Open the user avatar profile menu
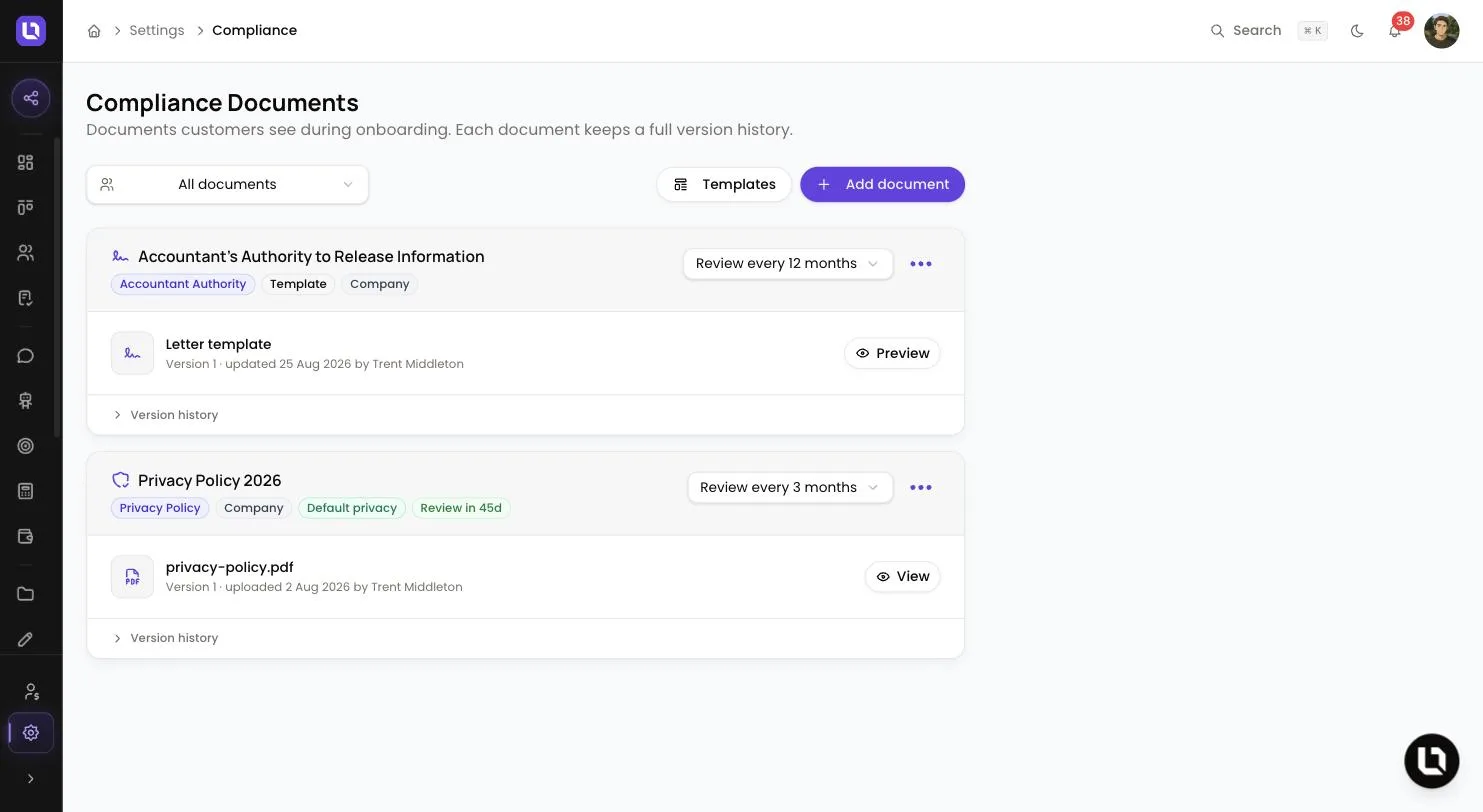Screen dimensions: 1483x812 click(x=1441, y=31)
